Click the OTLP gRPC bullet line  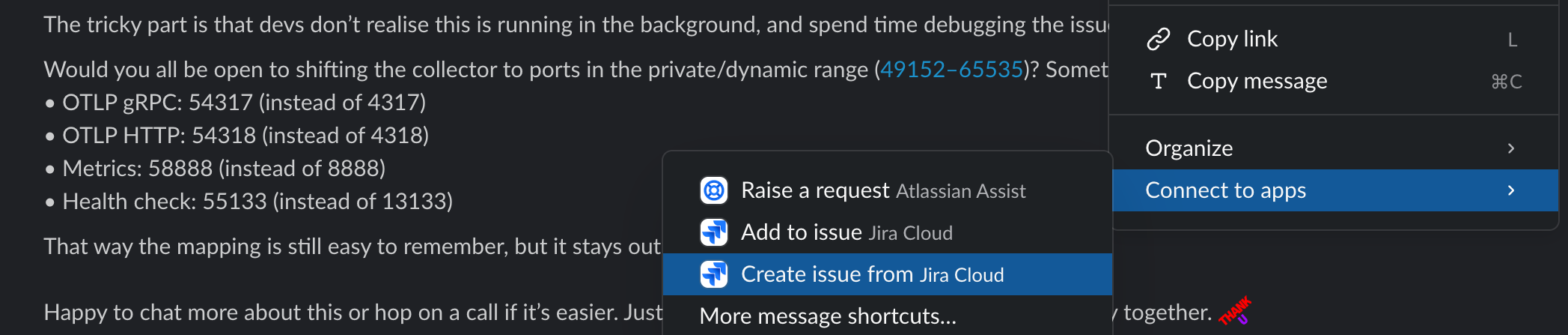point(243,103)
